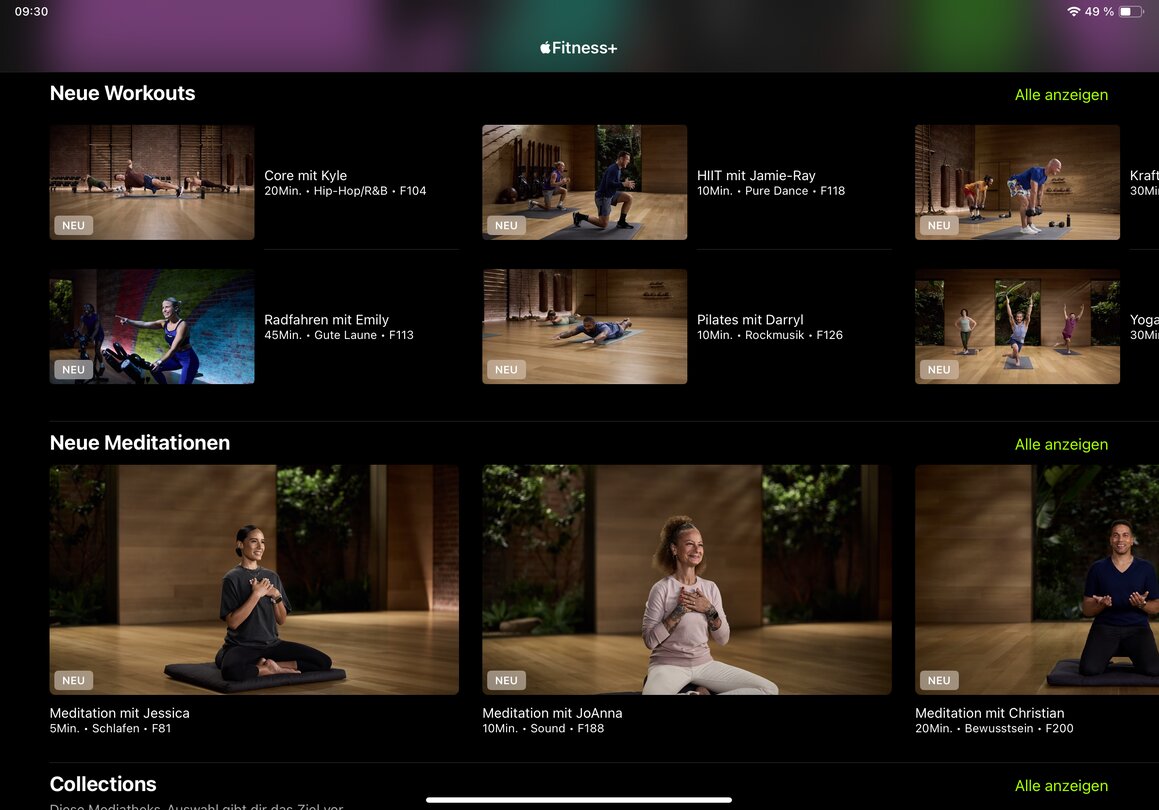Open Meditation mit Christian image
1159x810 pixels.
(x=1037, y=579)
